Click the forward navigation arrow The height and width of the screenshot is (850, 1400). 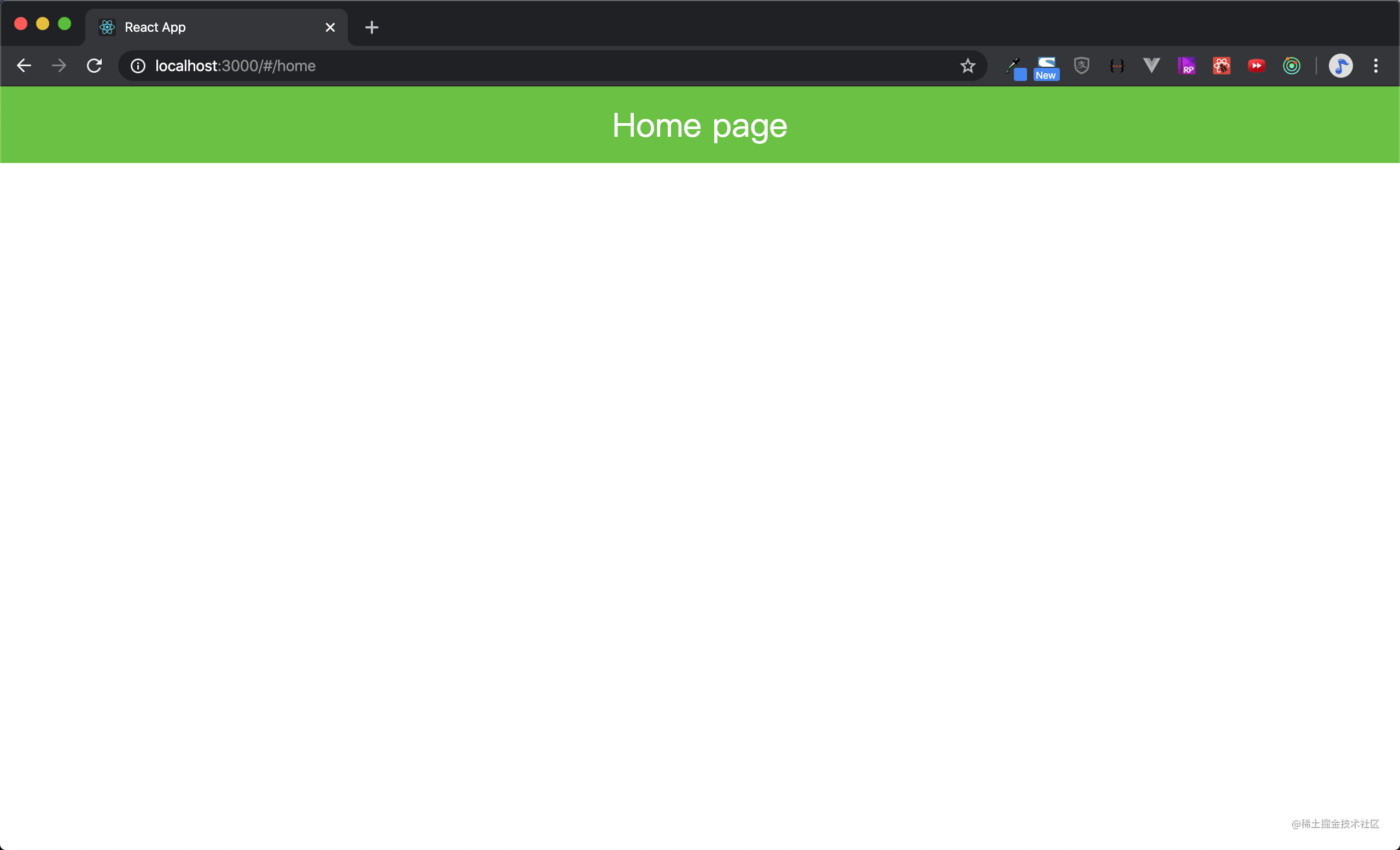(x=59, y=66)
